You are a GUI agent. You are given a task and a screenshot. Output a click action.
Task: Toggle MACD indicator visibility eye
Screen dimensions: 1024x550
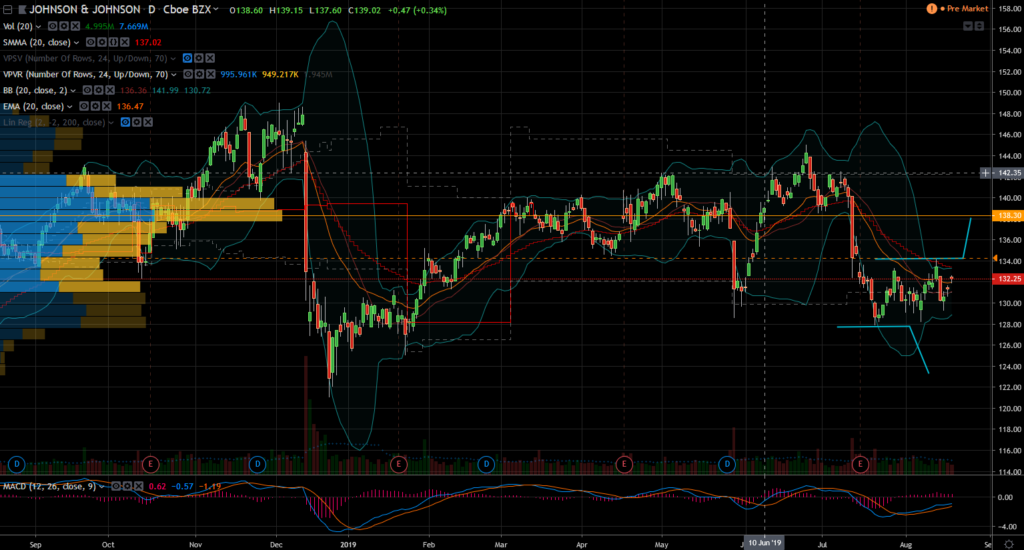[x=116, y=486]
